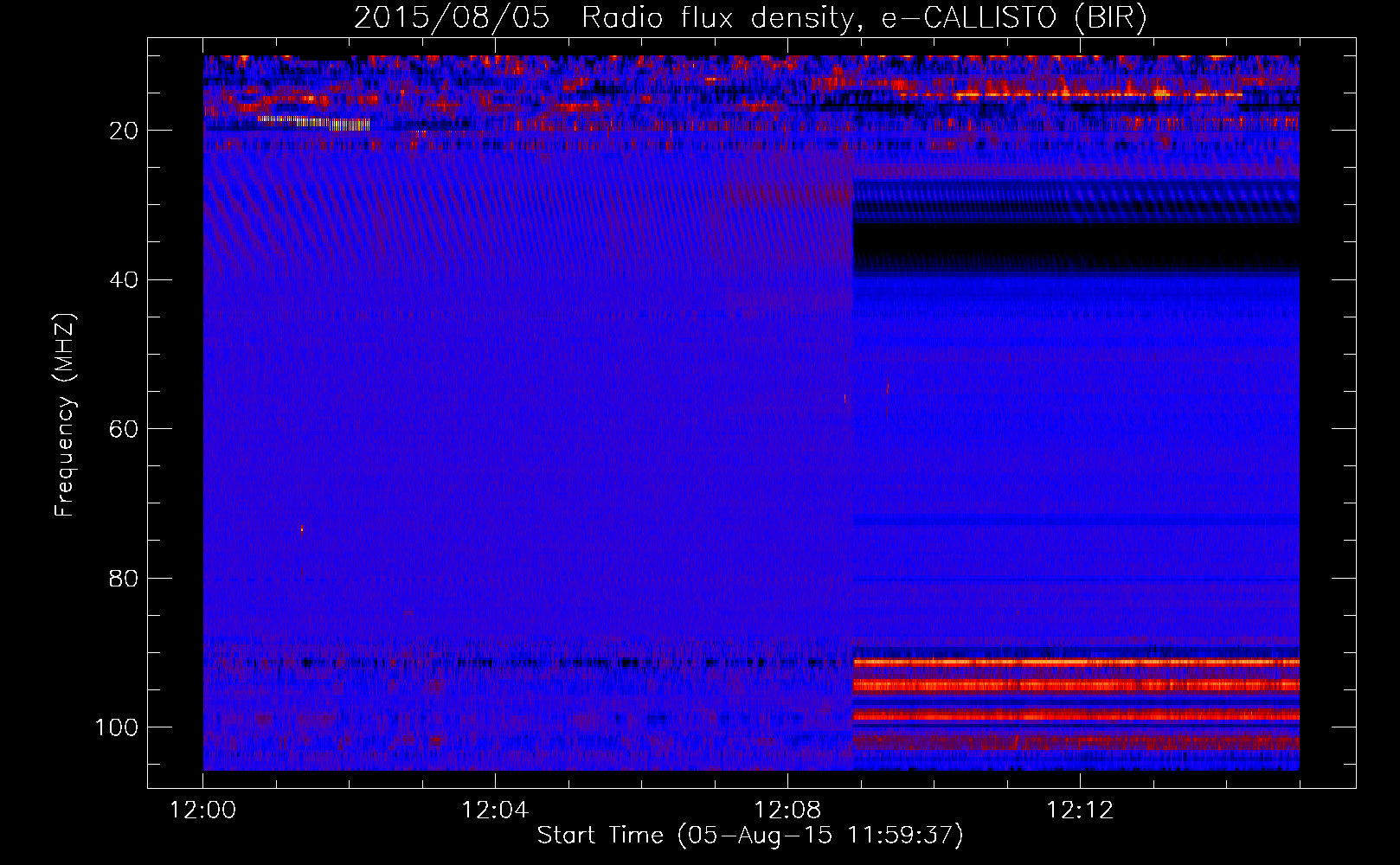Click the "Start Time (05-Aug-15 11:59:37)" axis label
The width and height of the screenshot is (1400, 865).
click(750, 836)
